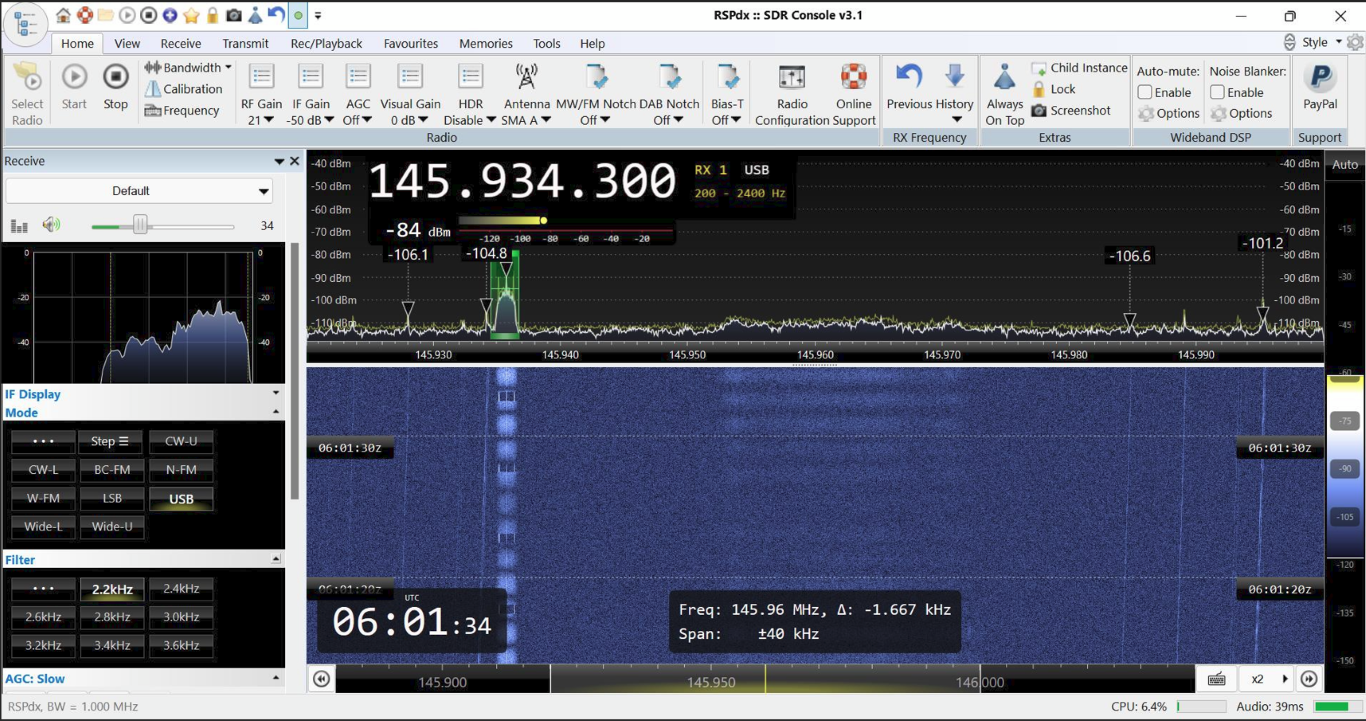Collapse the Filter section

pyautogui.click(x=276, y=560)
